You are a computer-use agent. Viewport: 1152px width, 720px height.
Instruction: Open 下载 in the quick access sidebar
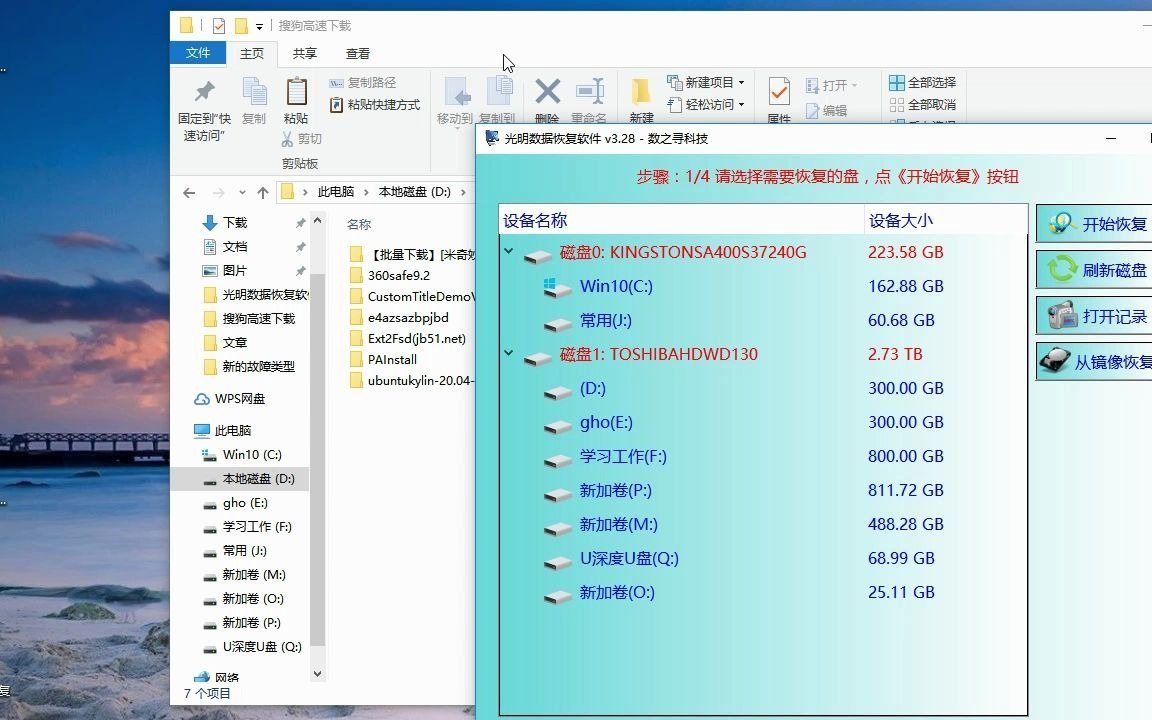[x=234, y=223]
